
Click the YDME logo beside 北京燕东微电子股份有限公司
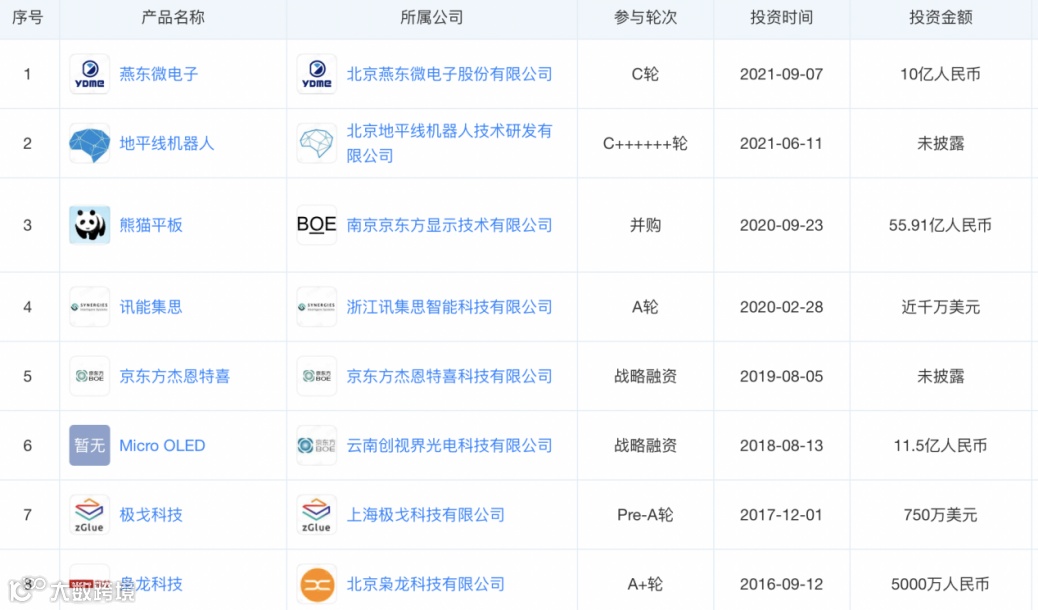click(x=316, y=74)
